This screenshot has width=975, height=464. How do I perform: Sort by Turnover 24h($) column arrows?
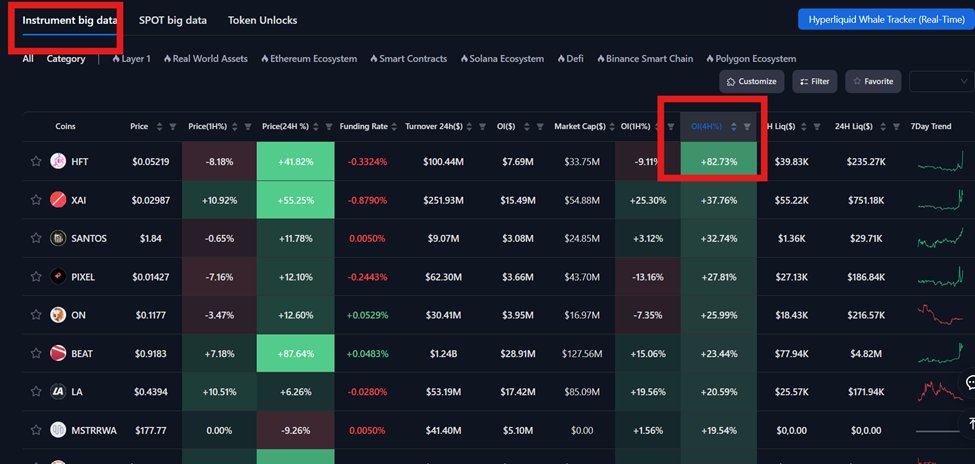[469, 127]
